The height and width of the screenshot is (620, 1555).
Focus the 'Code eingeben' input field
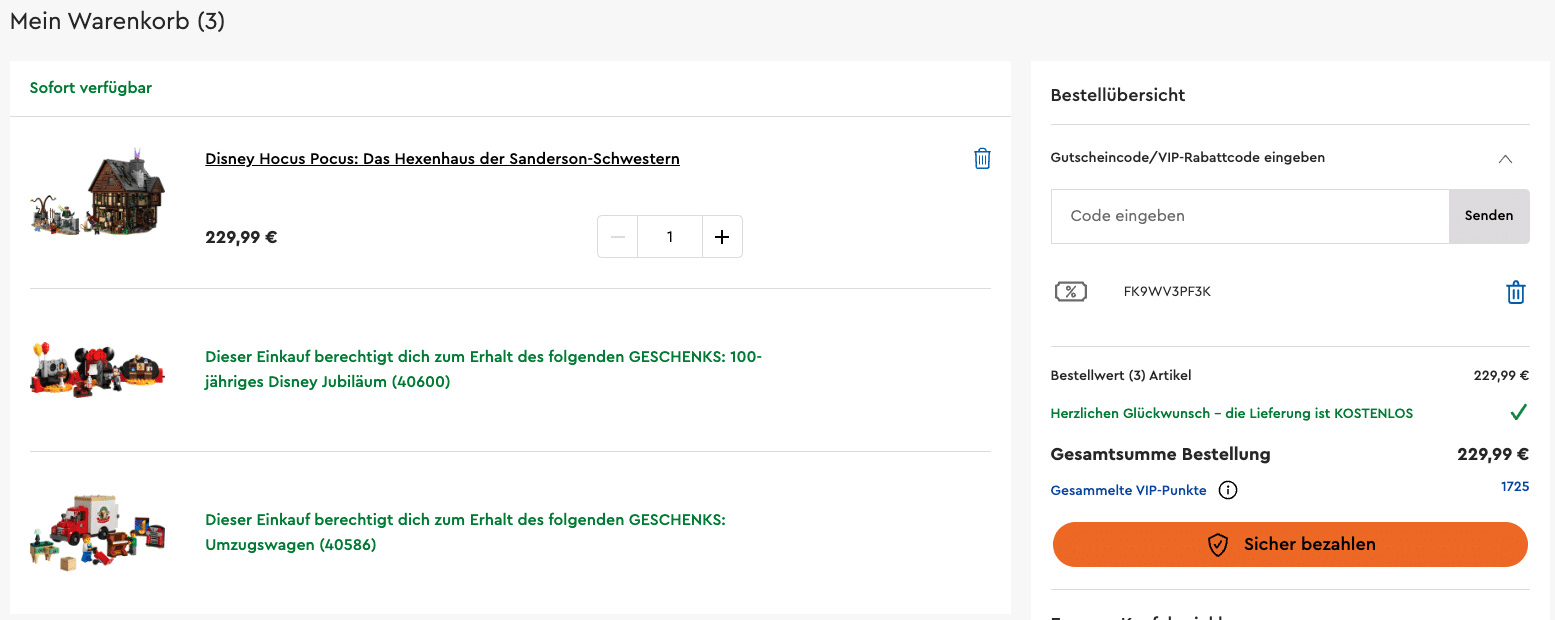pos(1250,216)
